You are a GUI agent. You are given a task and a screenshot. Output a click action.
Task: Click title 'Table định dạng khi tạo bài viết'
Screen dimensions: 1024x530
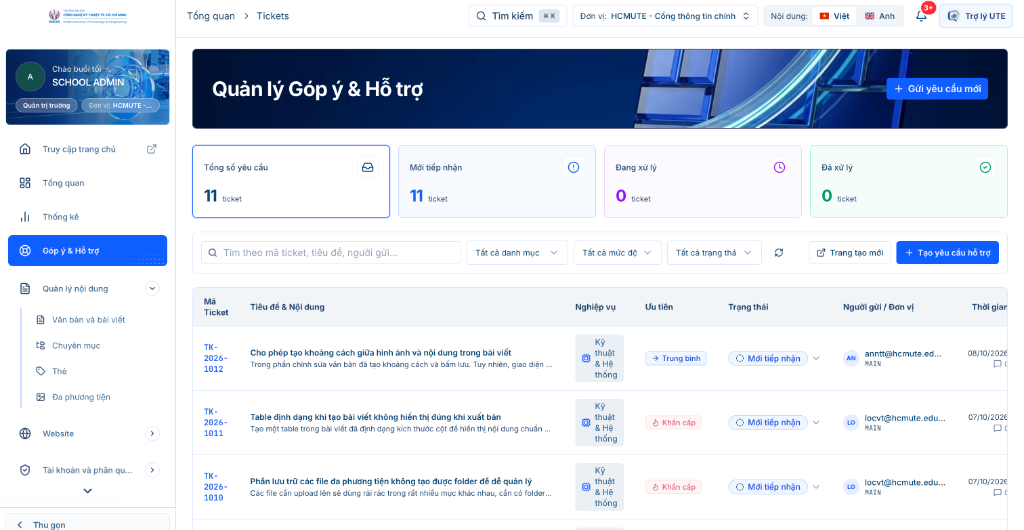point(376,417)
